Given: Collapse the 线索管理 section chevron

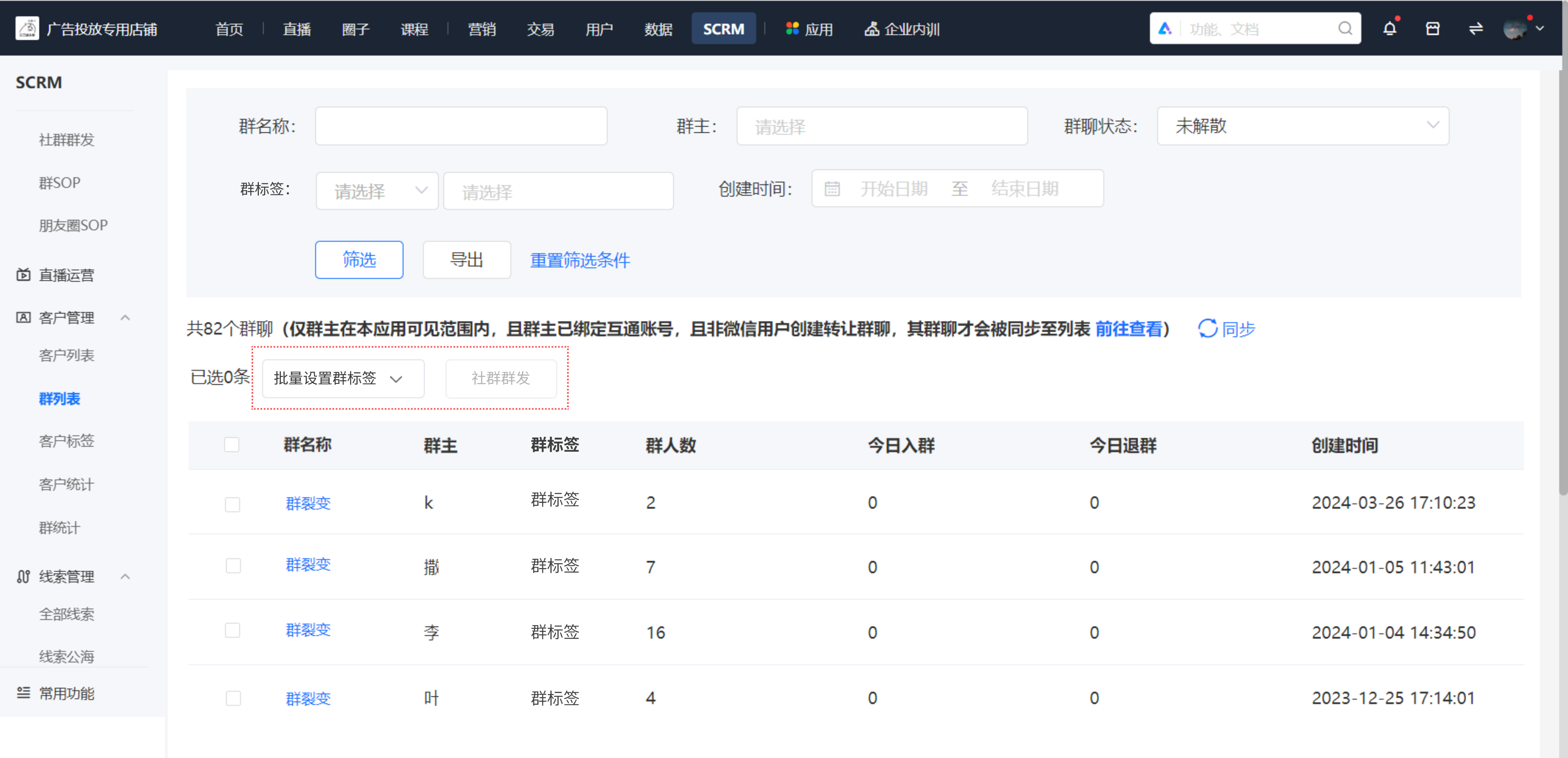Looking at the screenshot, I should click(x=125, y=577).
